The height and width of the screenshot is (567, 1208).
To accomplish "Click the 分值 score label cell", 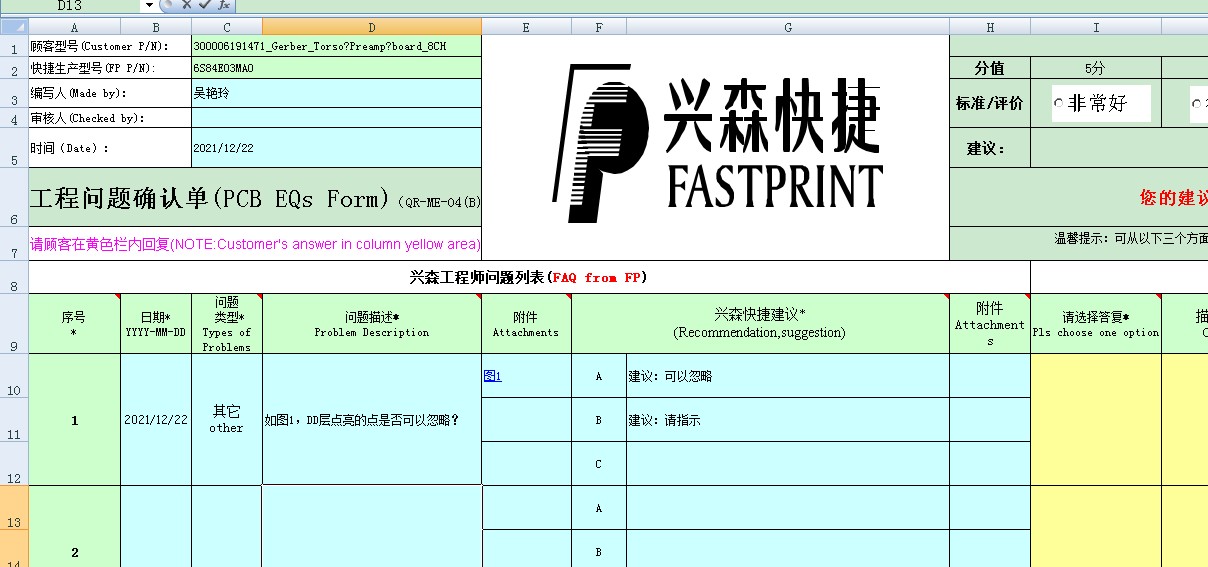I will pos(990,68).
